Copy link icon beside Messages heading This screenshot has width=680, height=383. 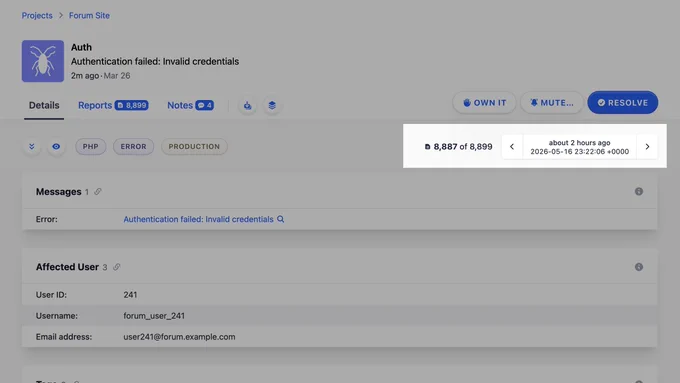click(98, 192)
